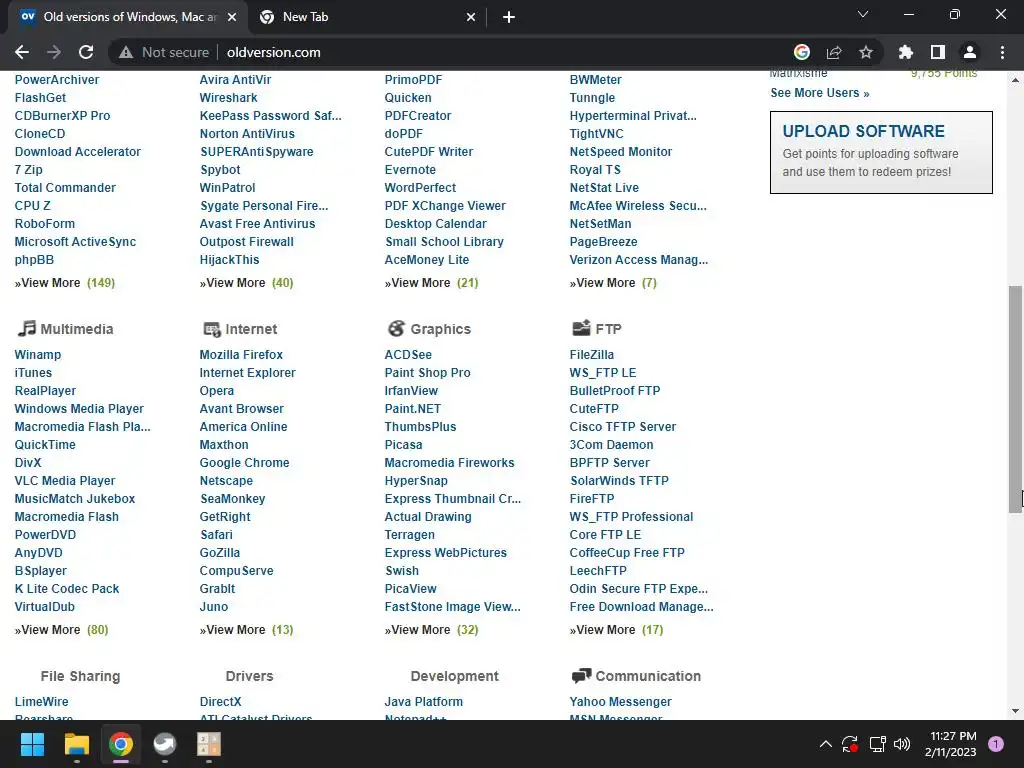The height and width of the screenshot is (768, 1024).
Task: Open Steam from the taskbar
Action: pos(165,744)
